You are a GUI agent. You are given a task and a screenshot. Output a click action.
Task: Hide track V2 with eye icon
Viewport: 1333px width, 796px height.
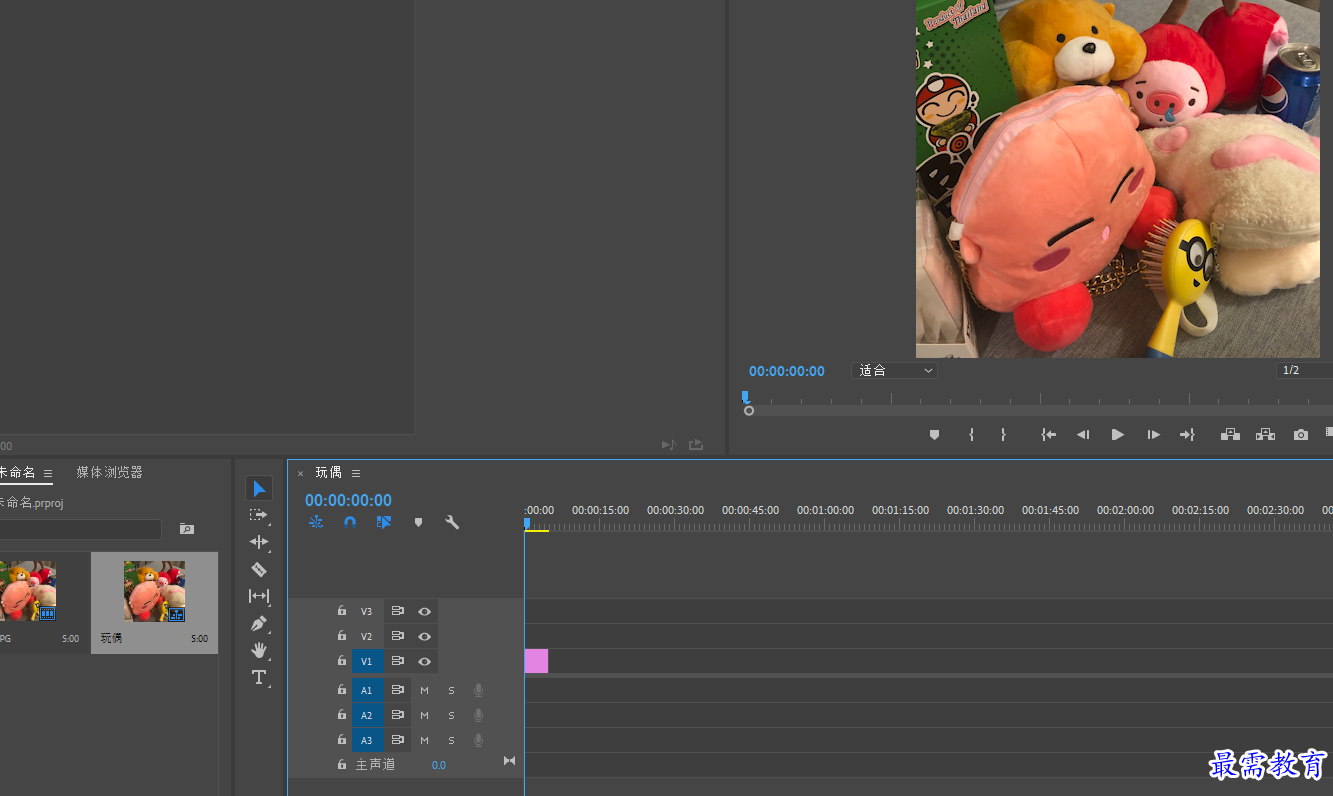(424, 636)
